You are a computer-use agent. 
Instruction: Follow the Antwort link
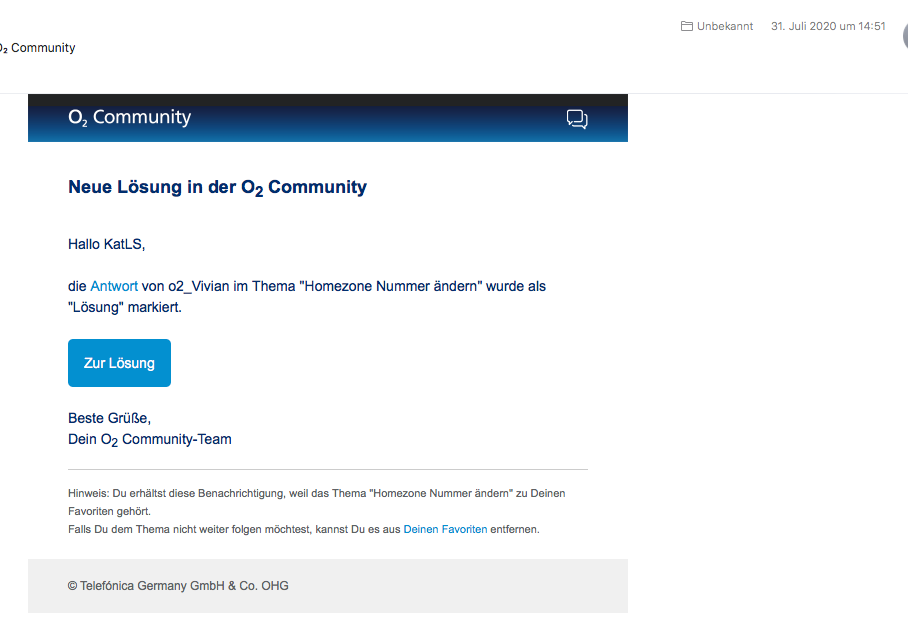click(114, 286)
